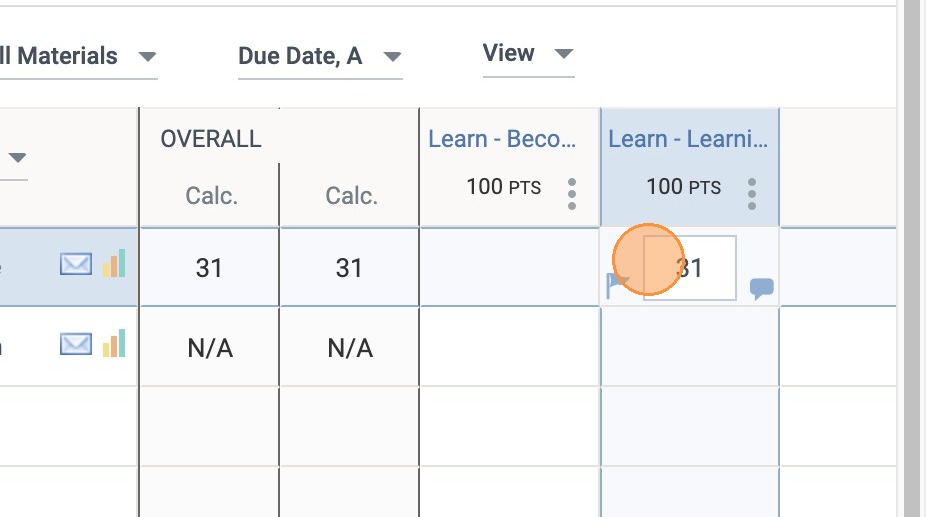The width and height of the screenshot is (926, 517).
Task: Open three-dot menu for Learn - Beco... column
Action: pyautogui.click(x=572, y=193)
